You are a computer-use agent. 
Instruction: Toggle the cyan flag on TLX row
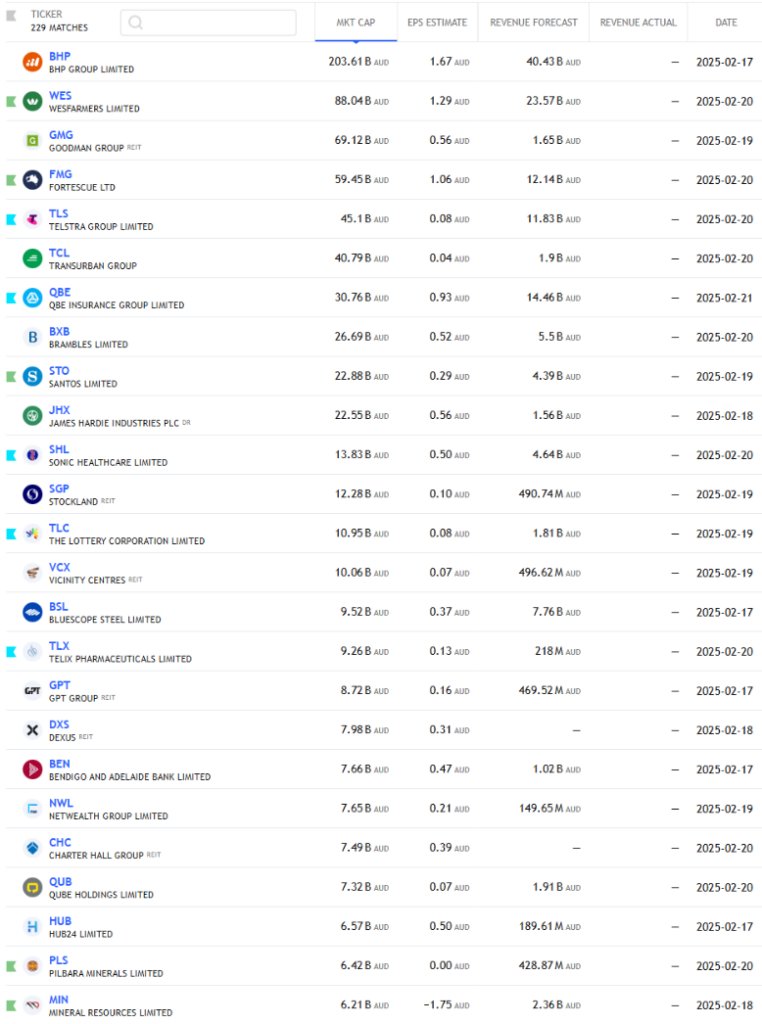pos(11,652)
